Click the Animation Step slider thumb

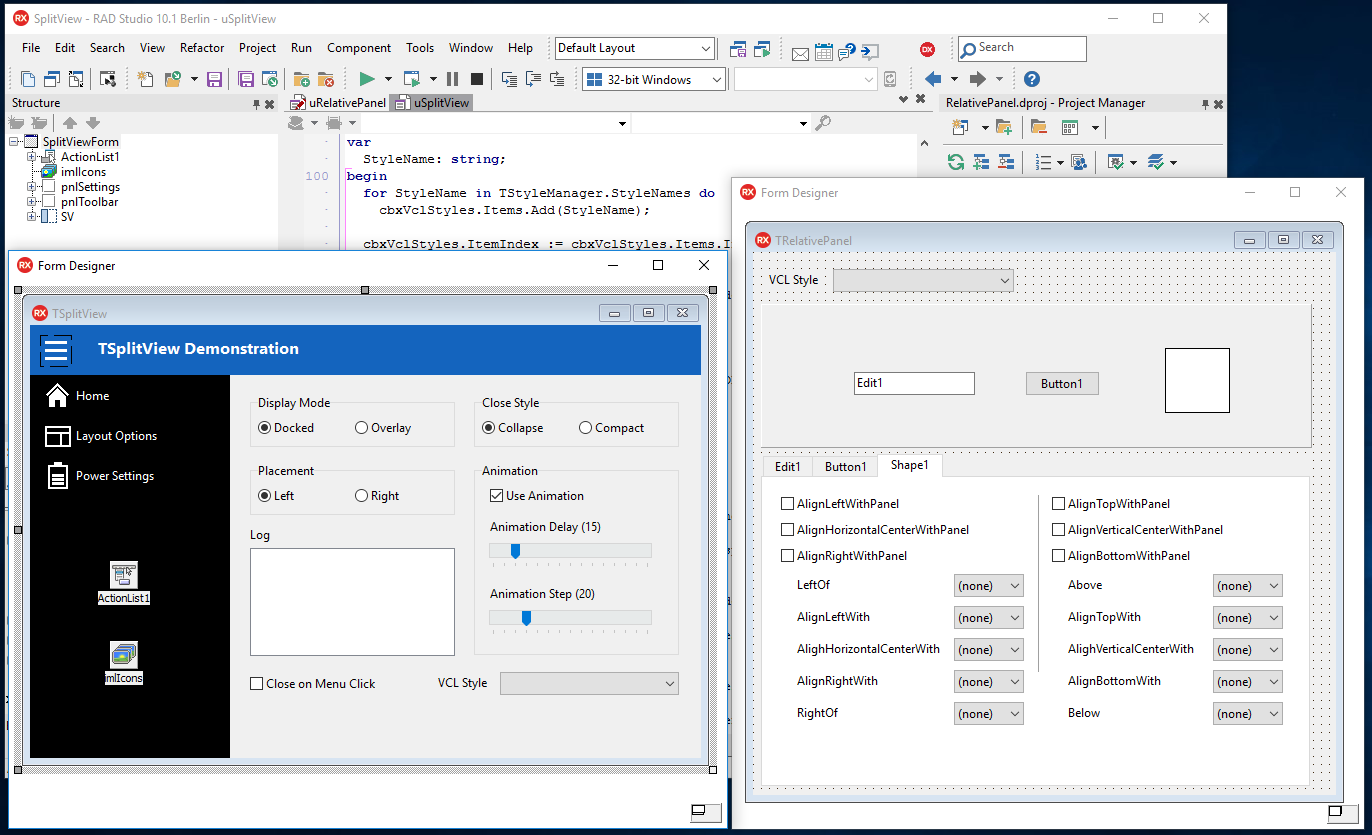pos(526,618)
